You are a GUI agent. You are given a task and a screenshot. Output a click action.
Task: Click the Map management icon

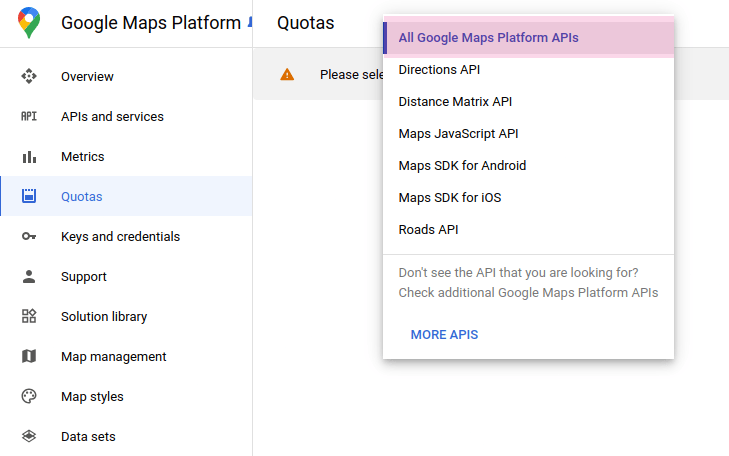point(29,356)
